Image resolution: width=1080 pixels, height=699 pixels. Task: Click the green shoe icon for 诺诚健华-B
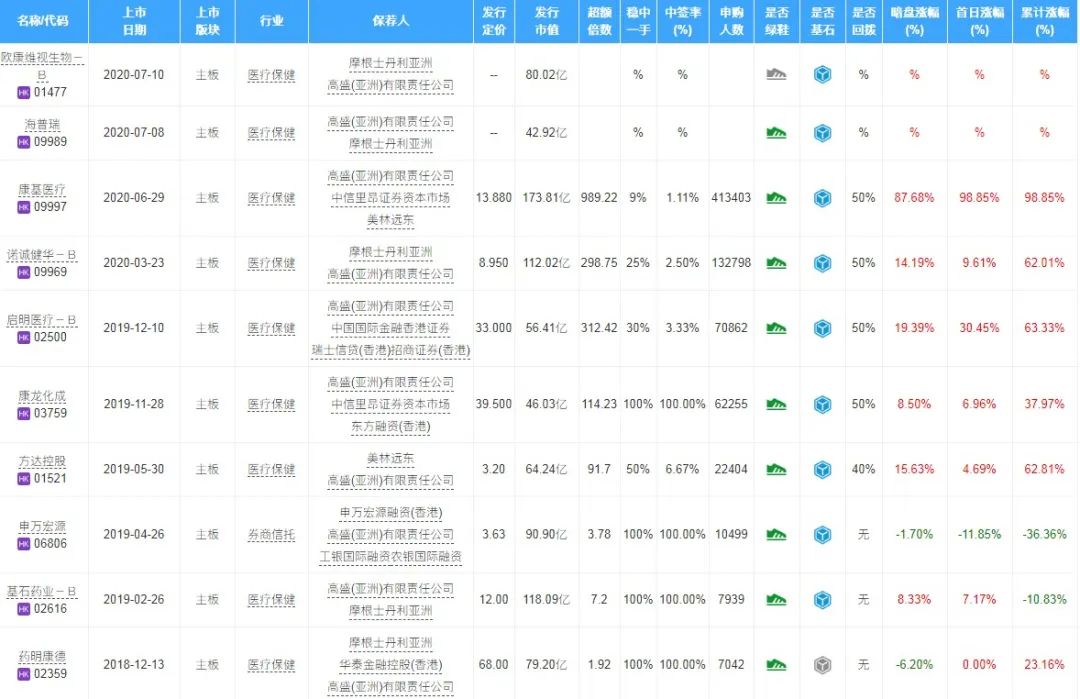click(776, 263)
